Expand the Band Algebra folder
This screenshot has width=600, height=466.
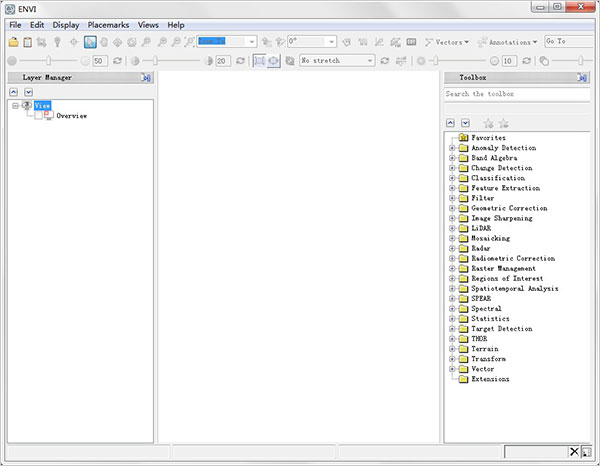pos(452,158)
